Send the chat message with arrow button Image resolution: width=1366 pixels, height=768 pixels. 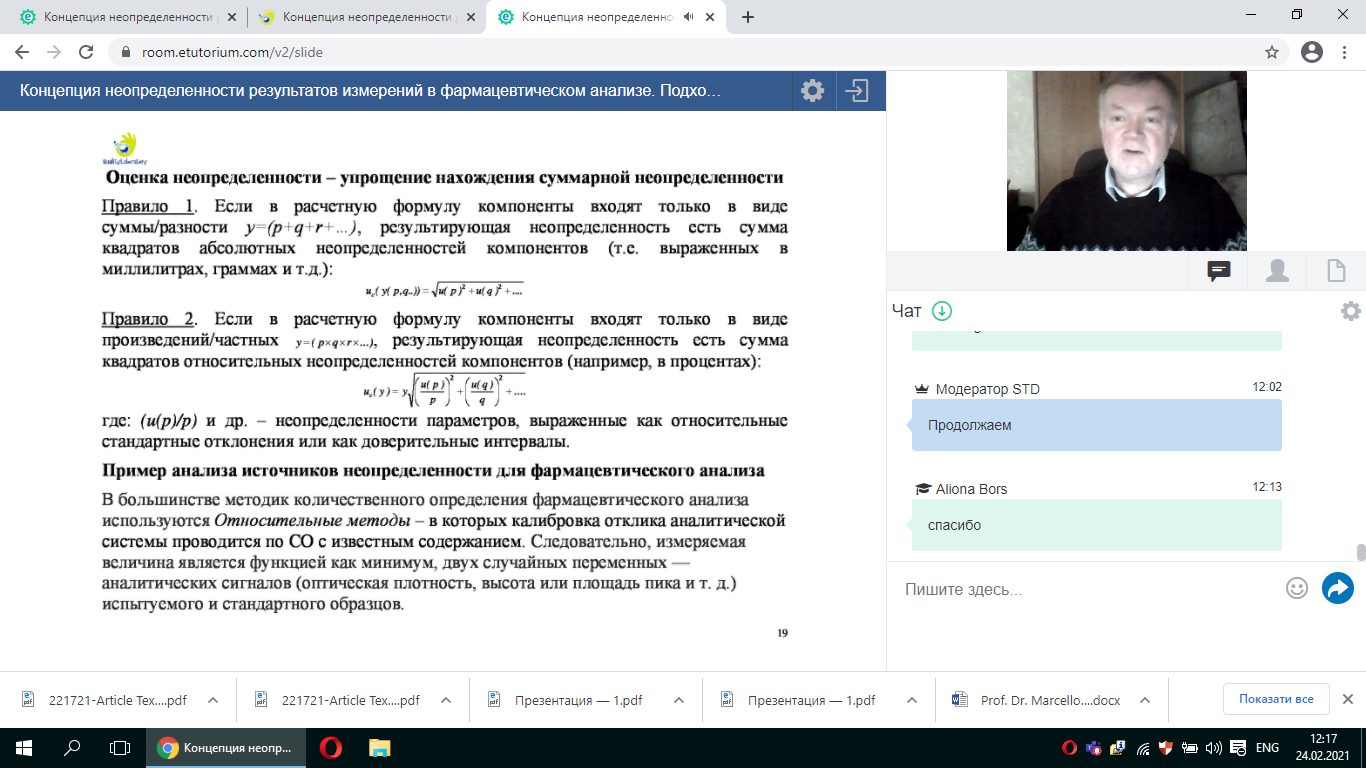click(x=1337, y=588)
